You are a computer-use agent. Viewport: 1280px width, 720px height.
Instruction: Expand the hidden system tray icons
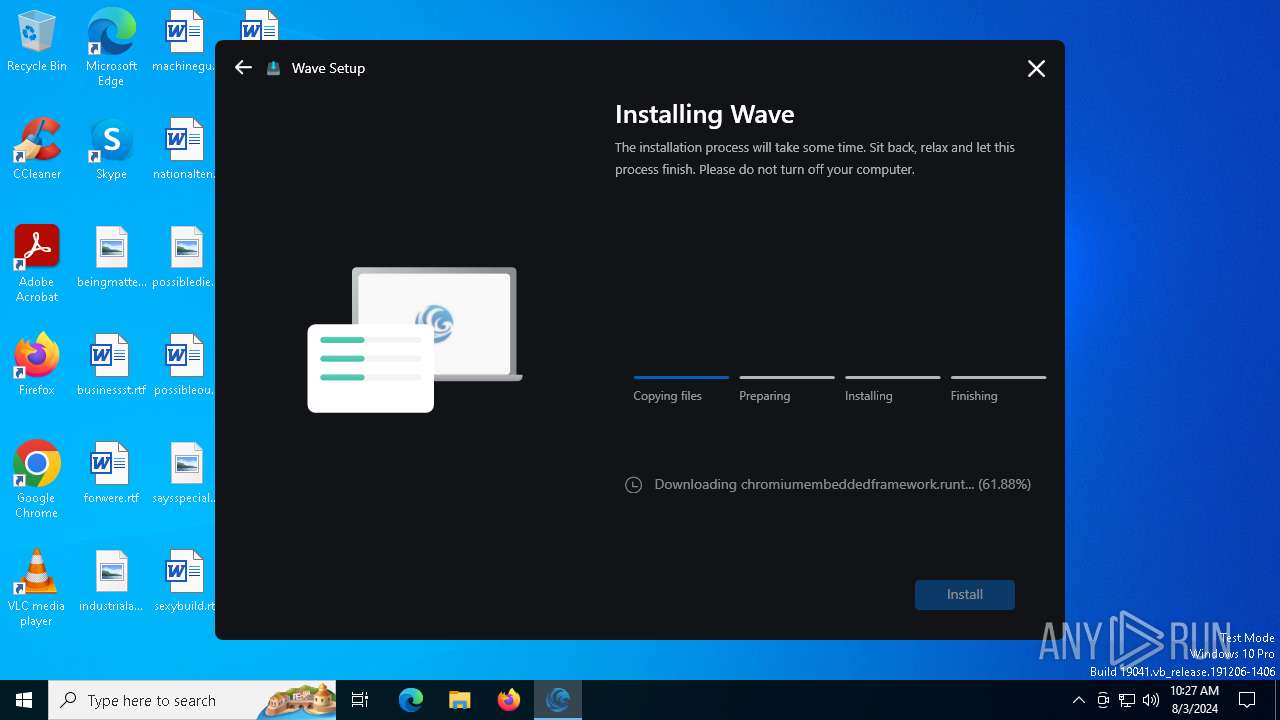(1078, 700)
